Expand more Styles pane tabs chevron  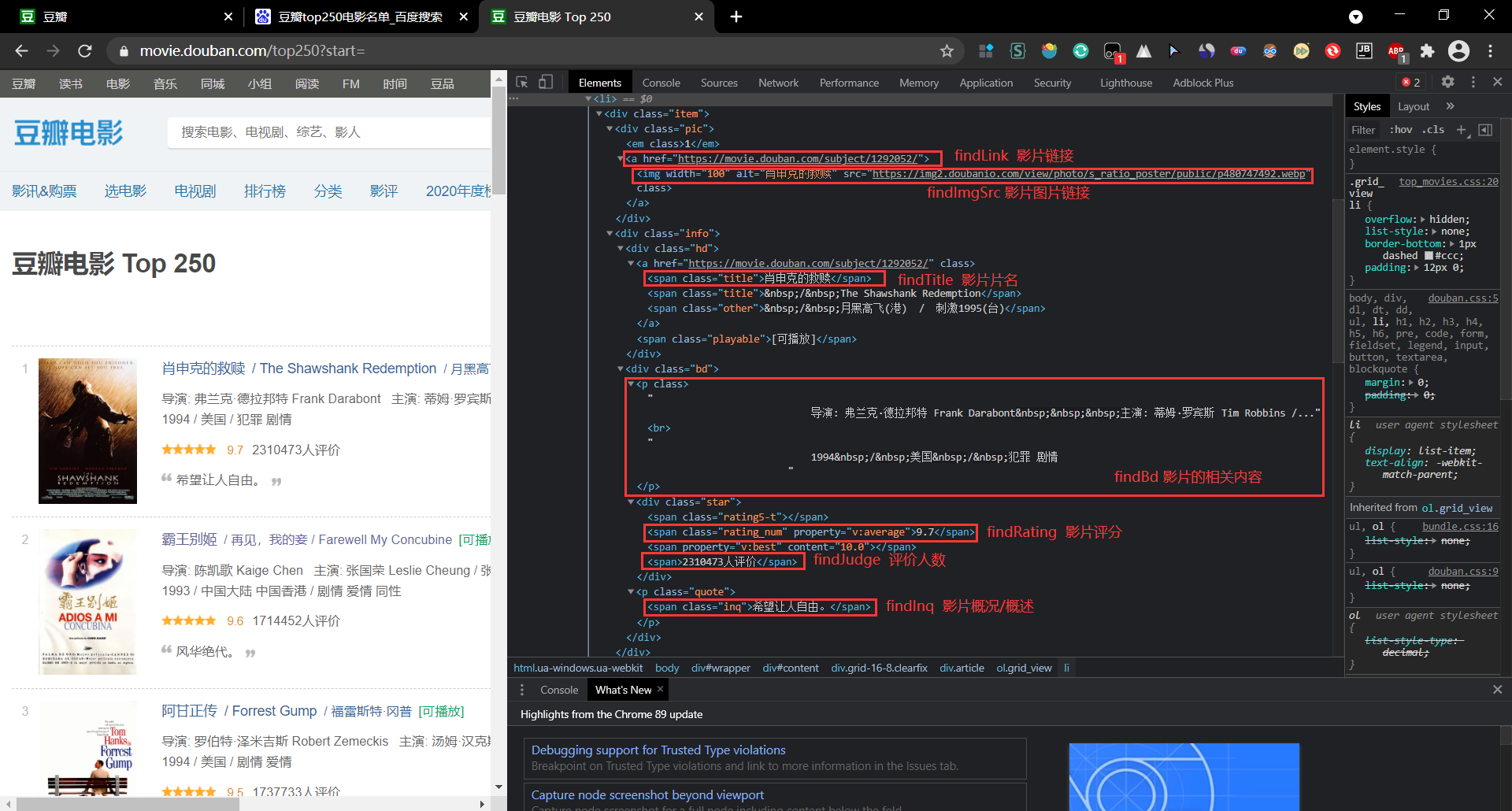coord(1450,106)
